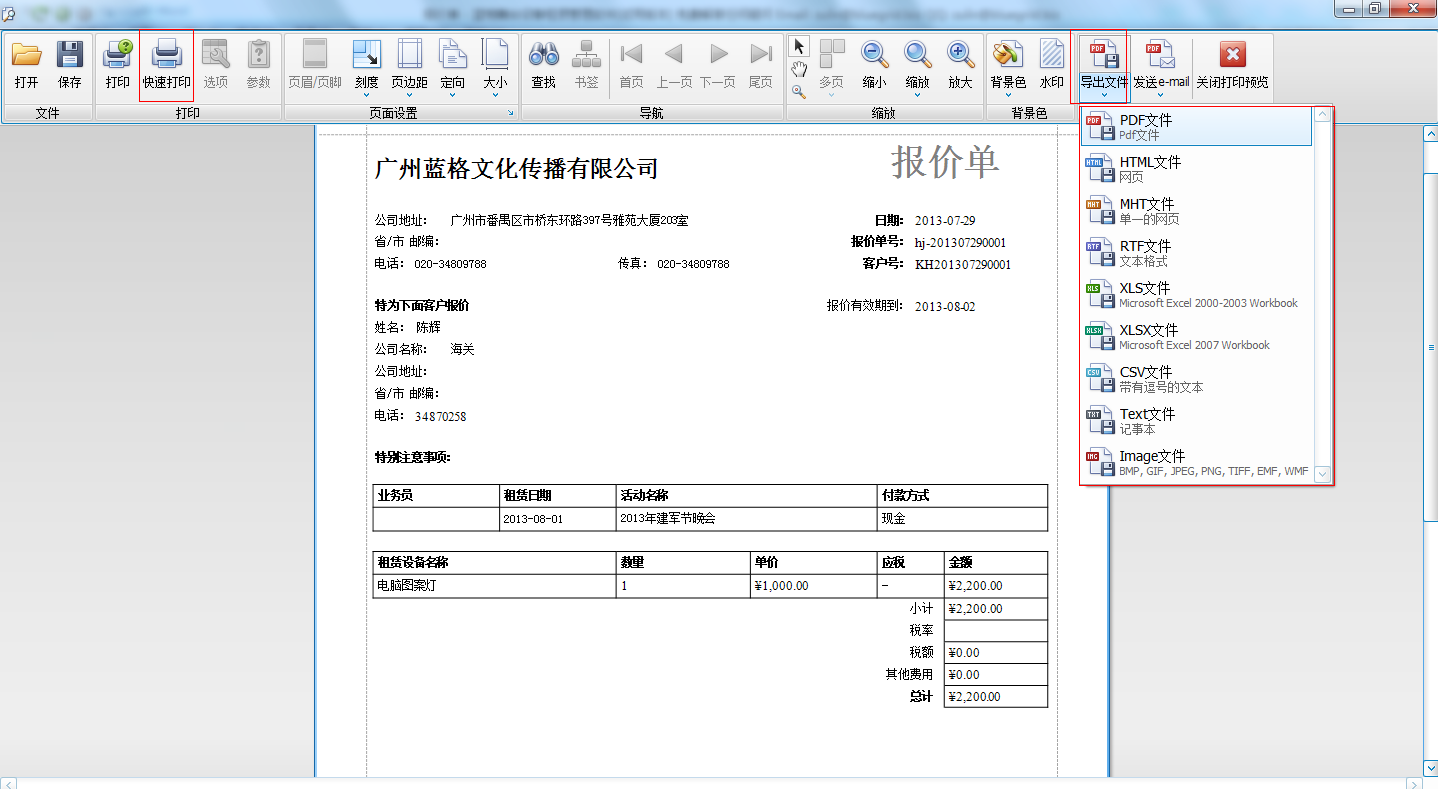Save the document using the 保存 icon
The image size is (1438, 789).
click(x=70, y=67)
